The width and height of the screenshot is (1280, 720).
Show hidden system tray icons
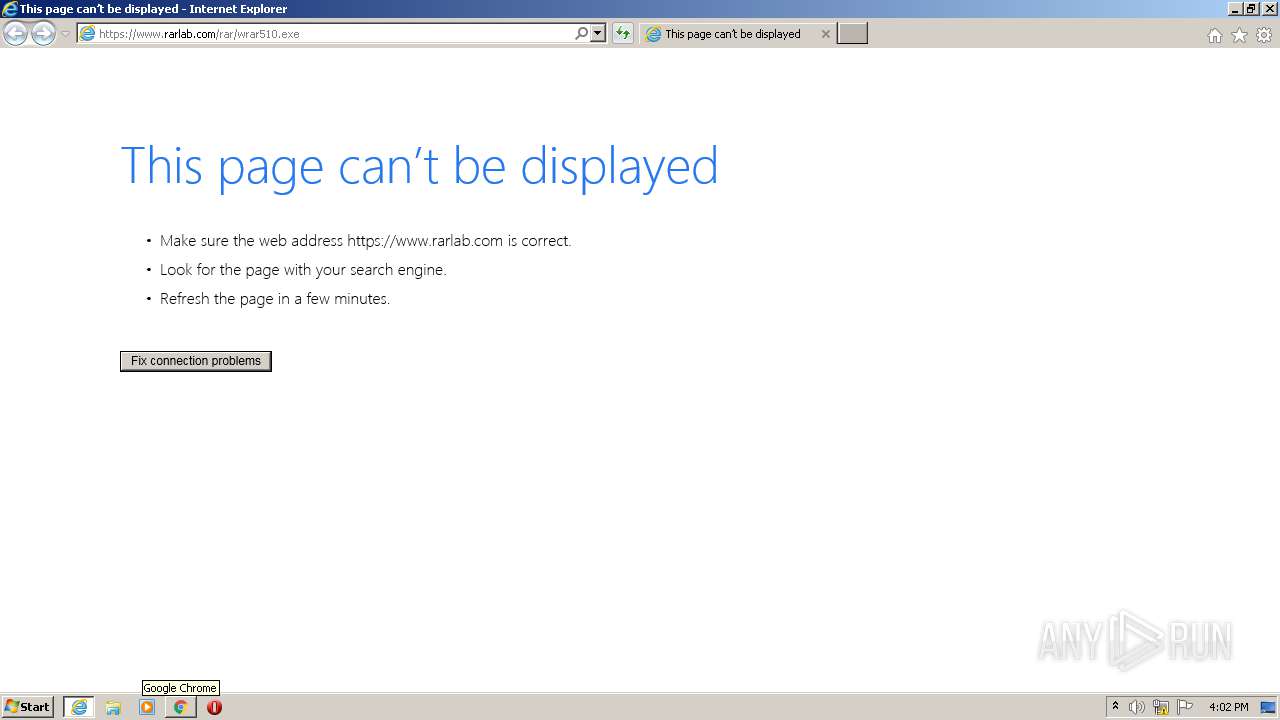(x=1115, y=707)
